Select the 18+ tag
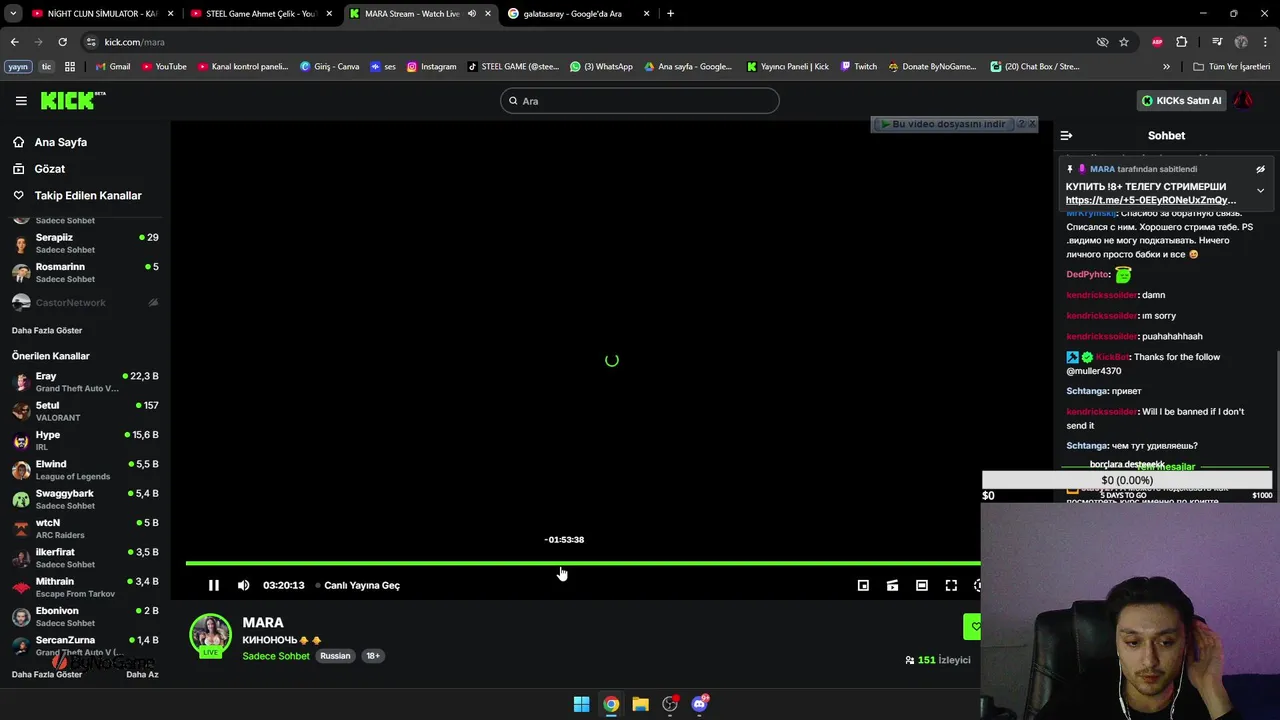This screenshot has height=720, width=1280. (x=372, y=656)
